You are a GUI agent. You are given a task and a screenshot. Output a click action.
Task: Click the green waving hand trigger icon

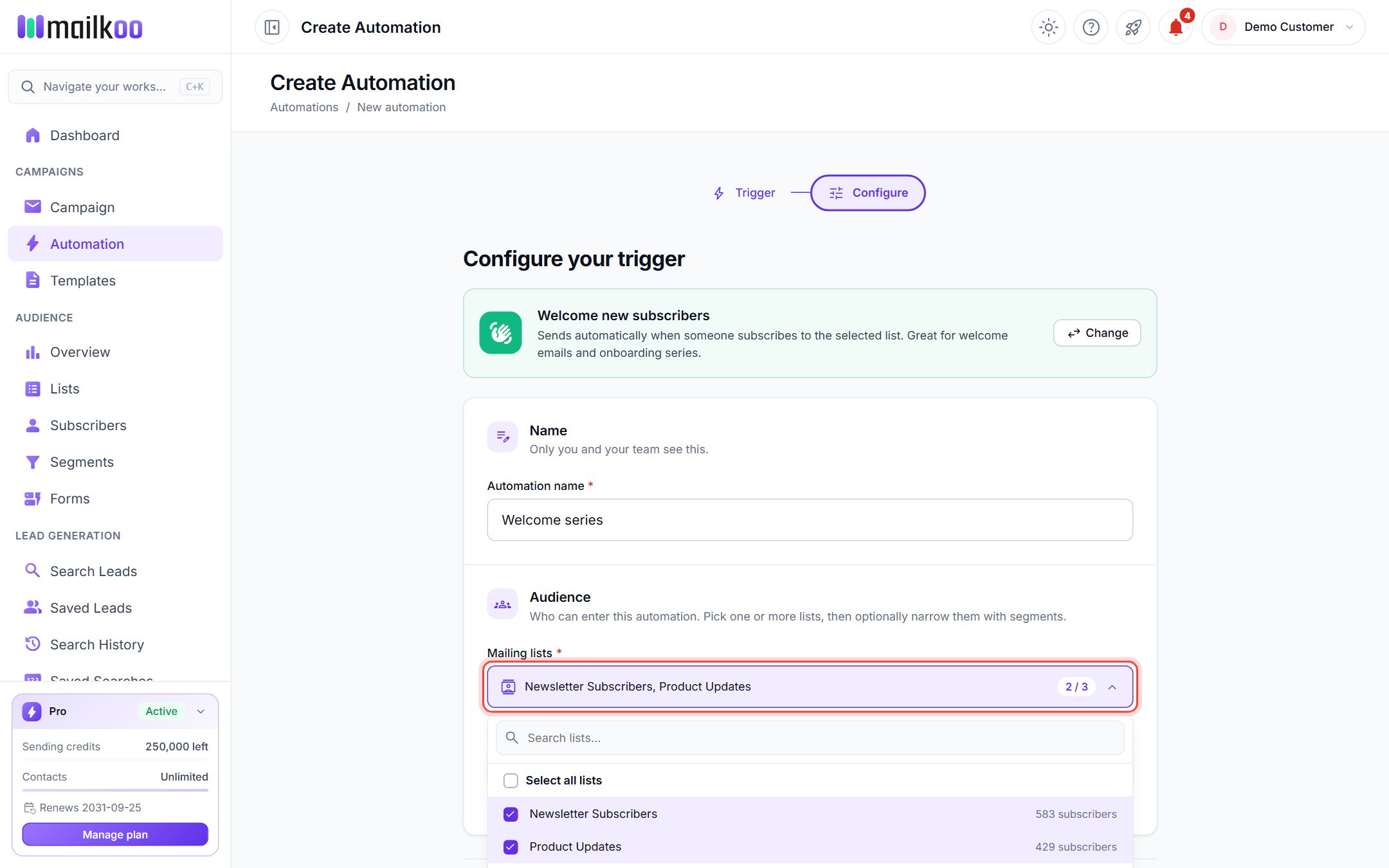(500, 333)
